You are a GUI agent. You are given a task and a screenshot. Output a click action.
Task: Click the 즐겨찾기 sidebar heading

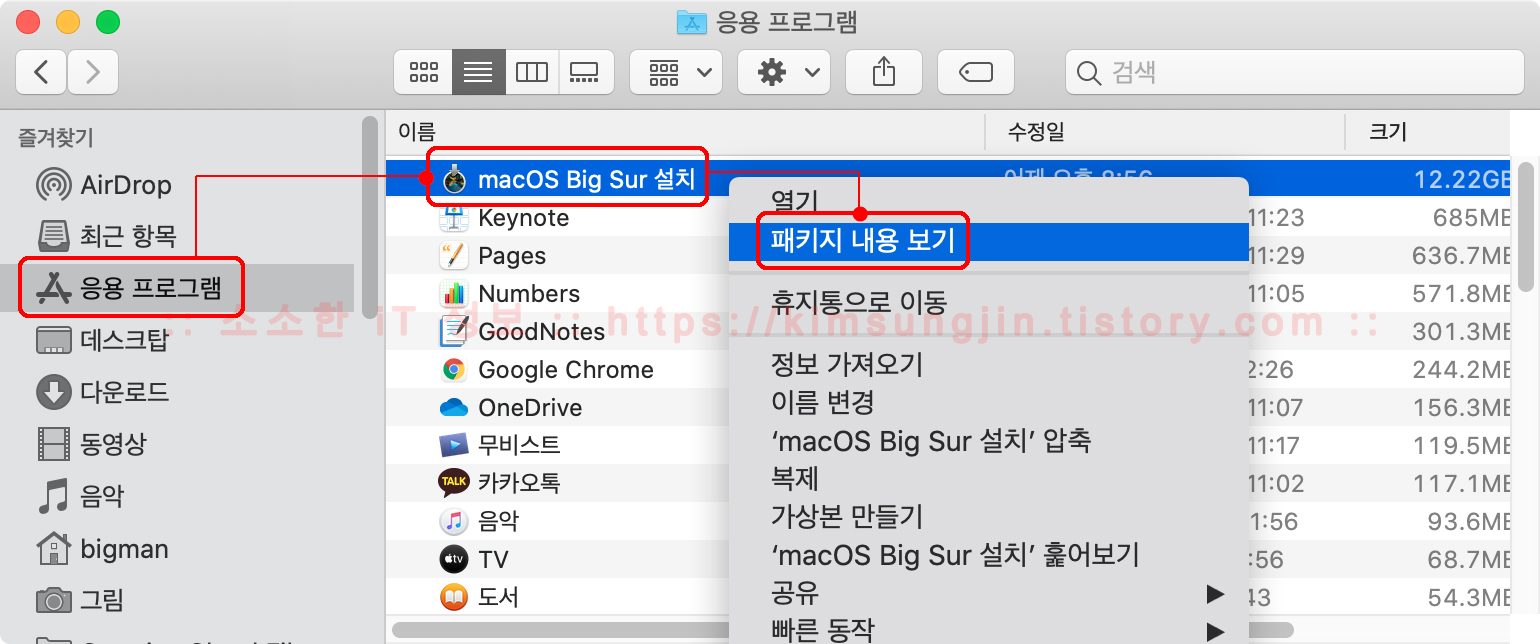tap(56, 138)
